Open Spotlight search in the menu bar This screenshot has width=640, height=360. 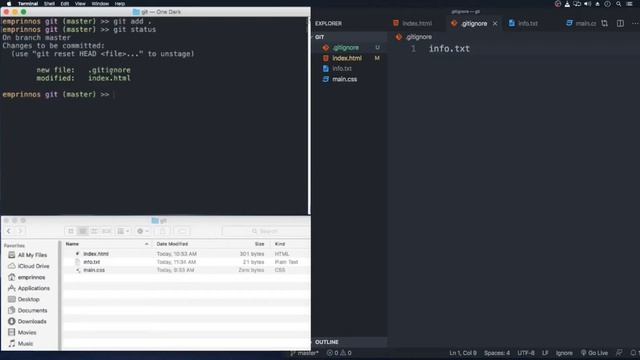618,4
